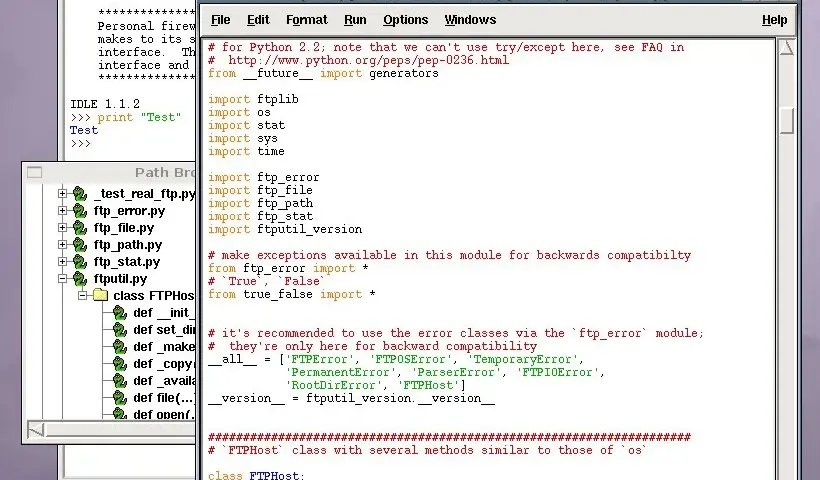Click method icon beside def _availa
Image resolution: width=820 pixels, height=480 pixels.
(120, 381)
